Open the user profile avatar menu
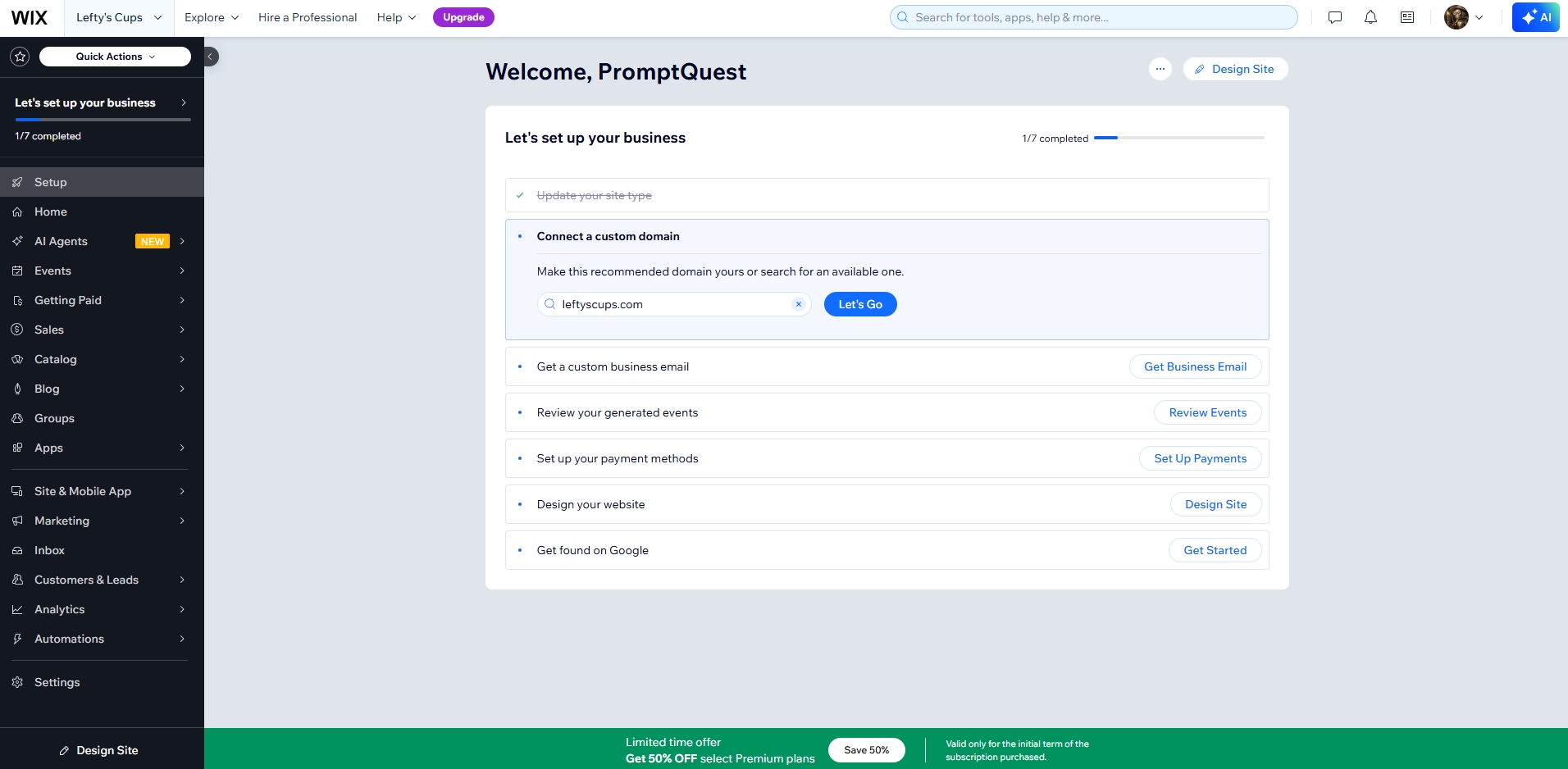This screenshot has height=769, width=1568. (x=1463, y=17)
